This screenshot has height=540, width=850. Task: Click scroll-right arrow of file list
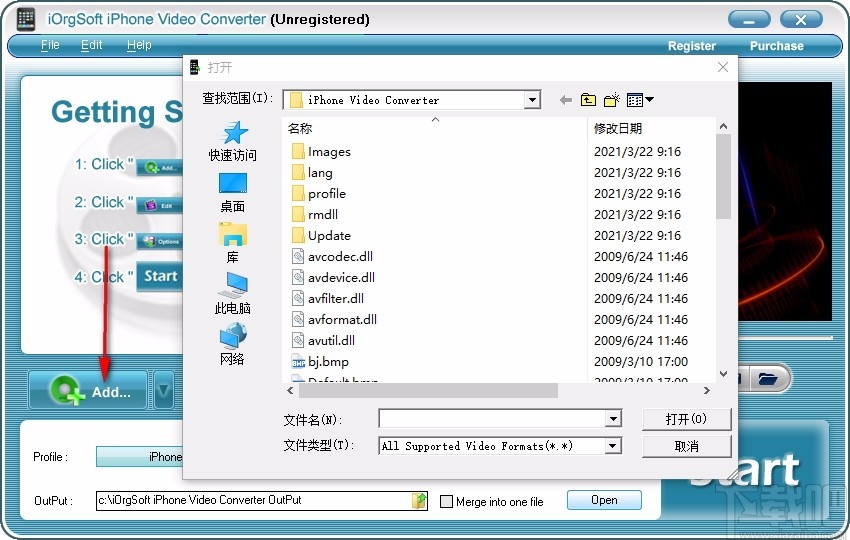[706, 390]
